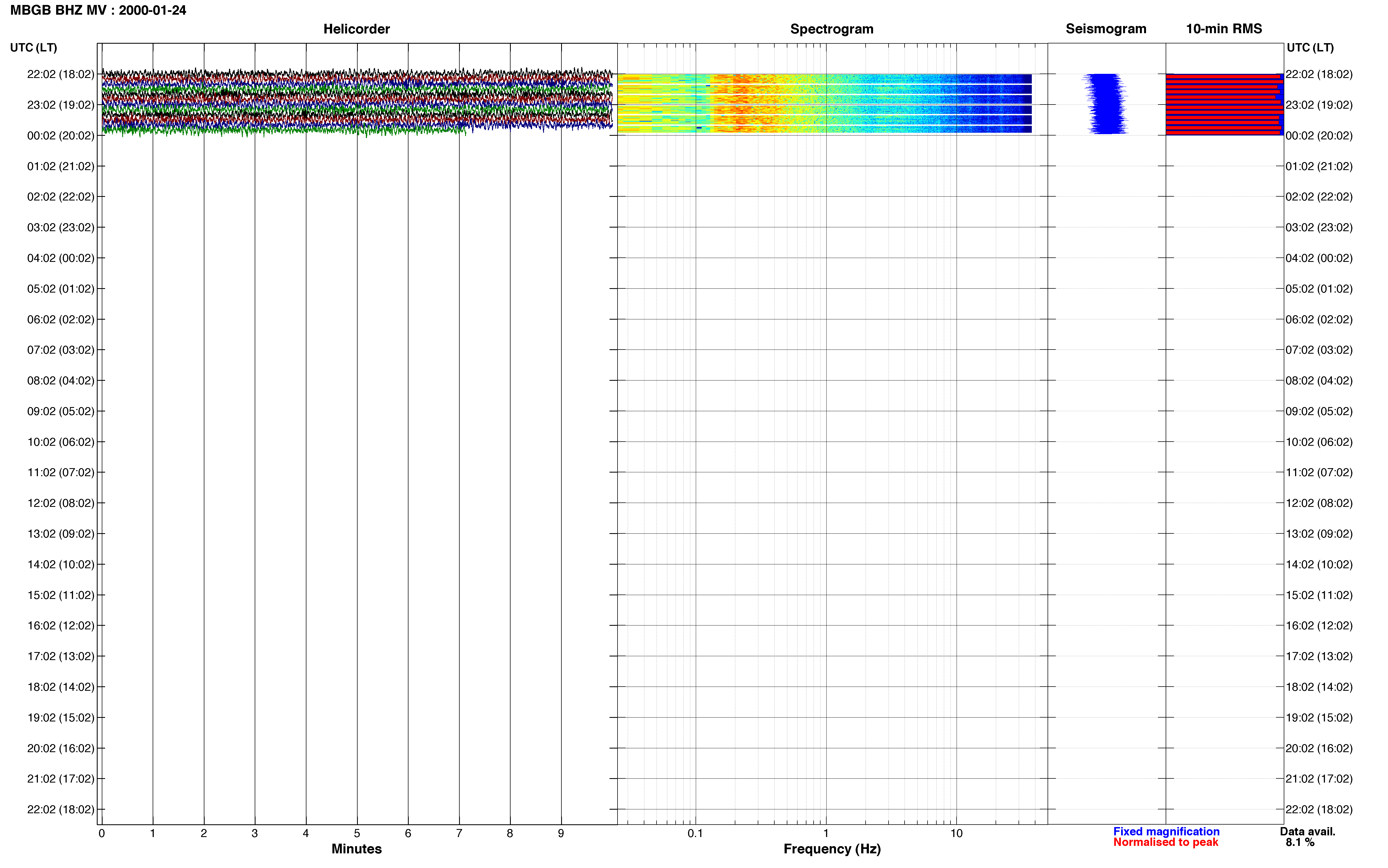The height and width of the screenshot is (868, 1388).
Task: Click left axis label '19:02 (15:02)'
Action: pos(60,718)
